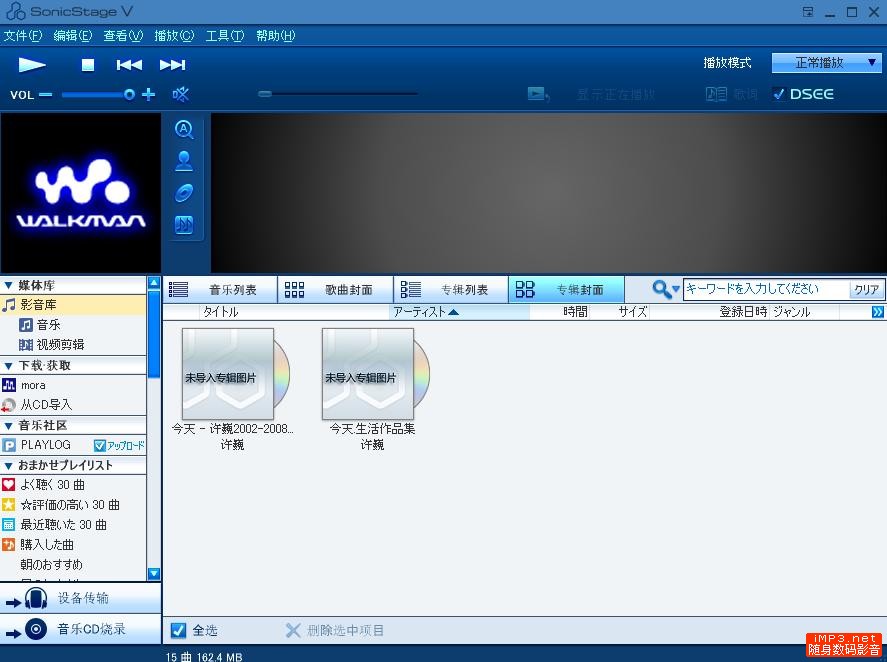
Task: Start playback with the Play button
Action: point(32,65)
